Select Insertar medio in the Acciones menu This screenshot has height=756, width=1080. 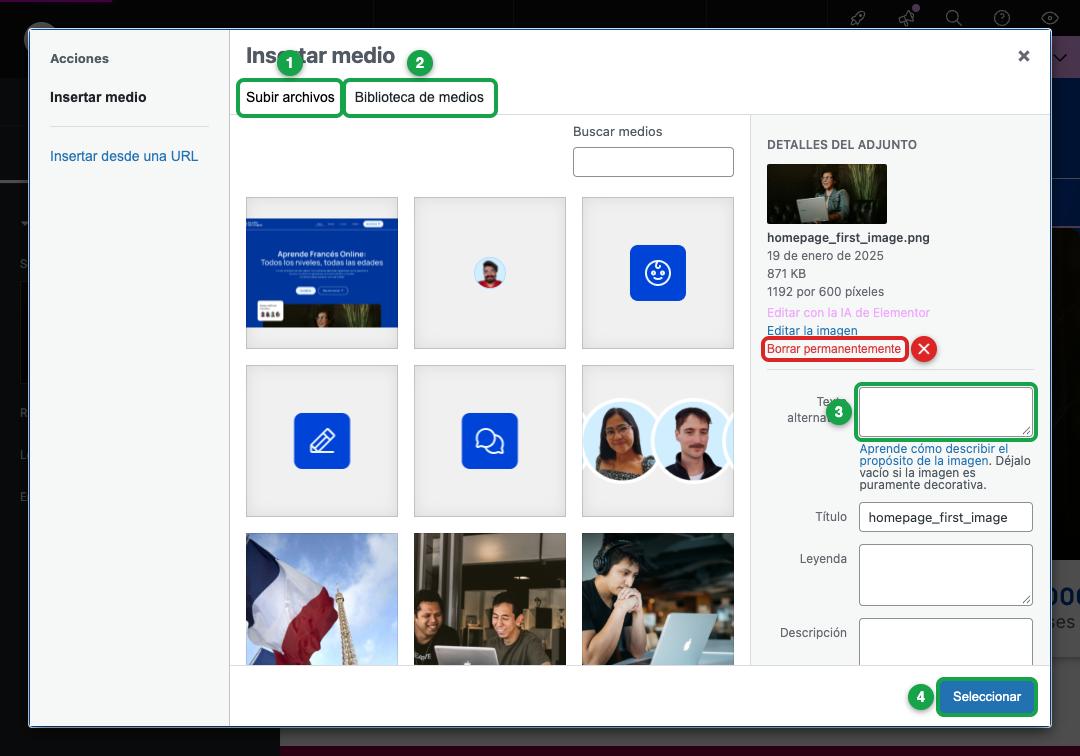point(98,97)
